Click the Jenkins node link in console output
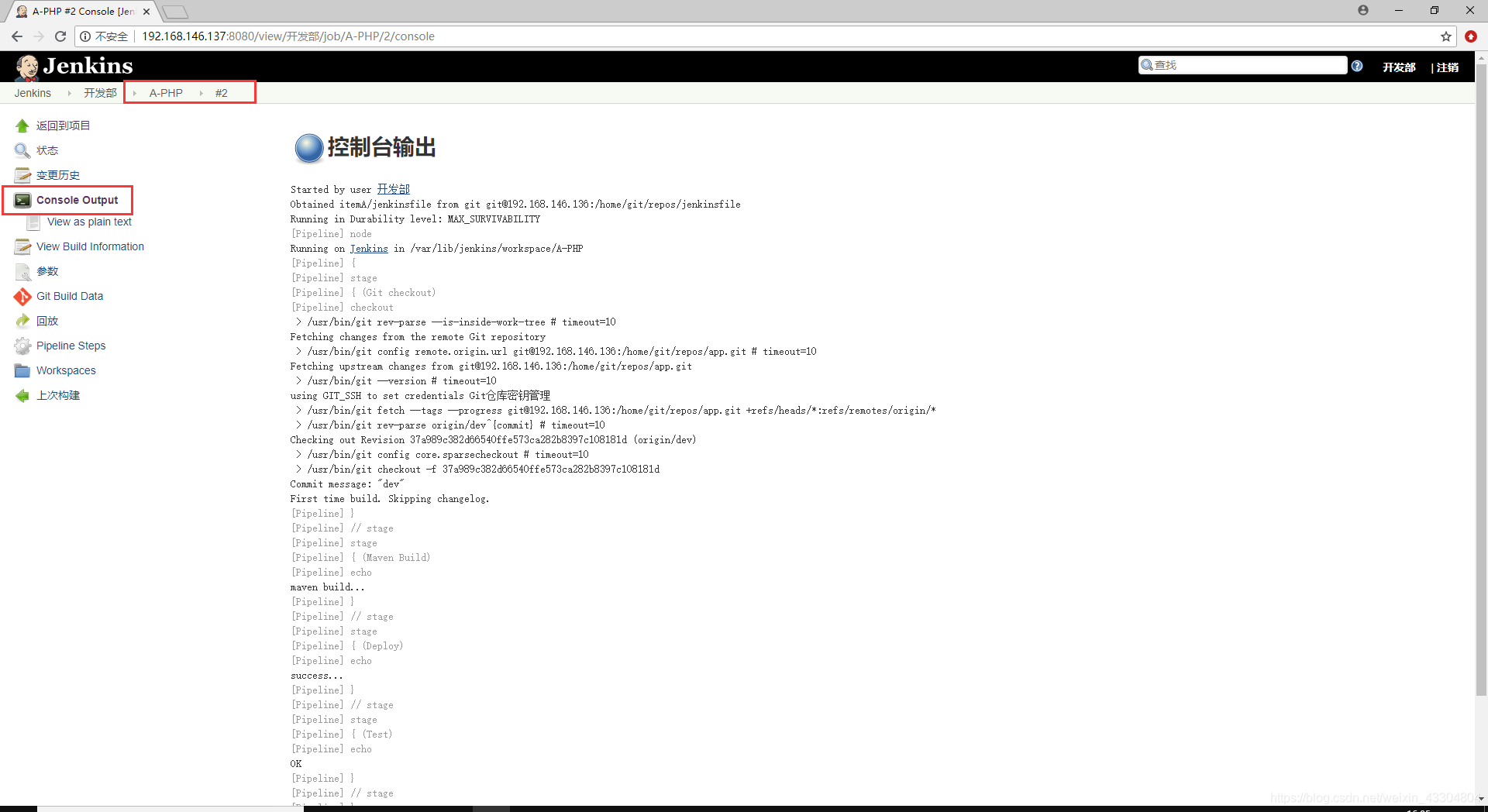1488x812 pixels. (369, 249)
